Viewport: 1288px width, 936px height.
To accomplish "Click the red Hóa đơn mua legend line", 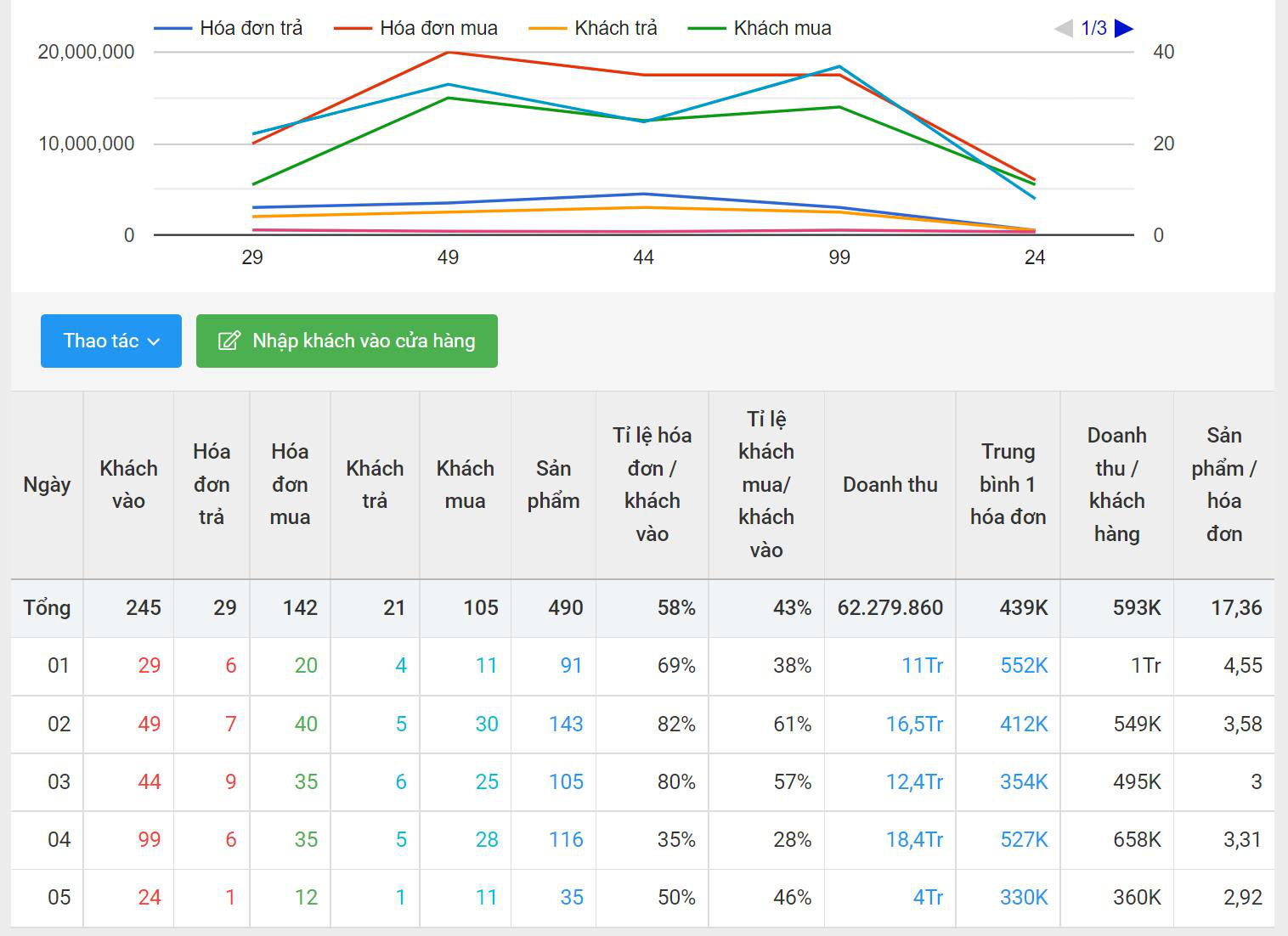I will coord(353,29).
